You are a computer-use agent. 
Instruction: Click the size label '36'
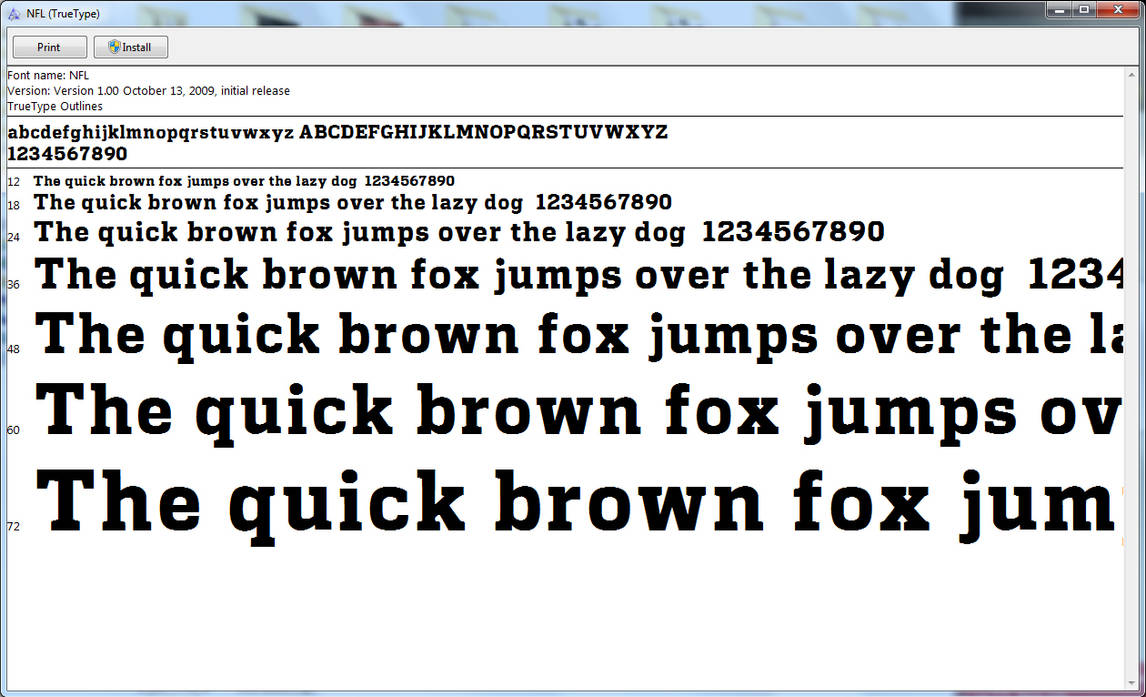[13, 284]
